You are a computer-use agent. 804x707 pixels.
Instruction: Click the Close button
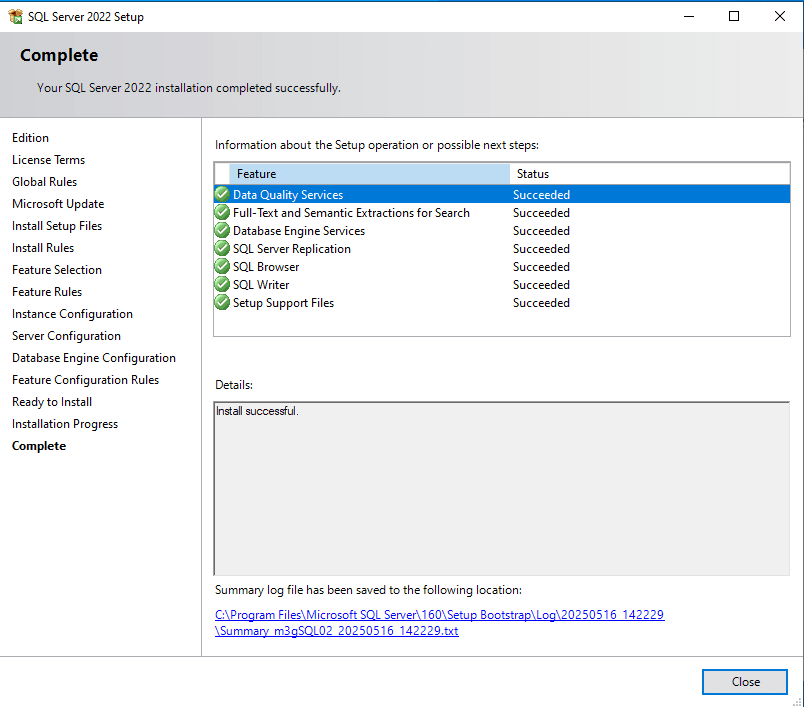[745, 682]
